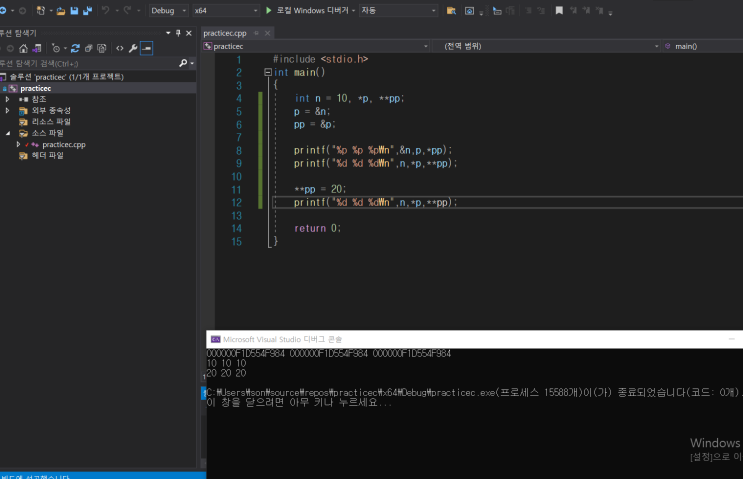743x479 pixels.
Task: Click the New Project icon
Action: (41, 10)
